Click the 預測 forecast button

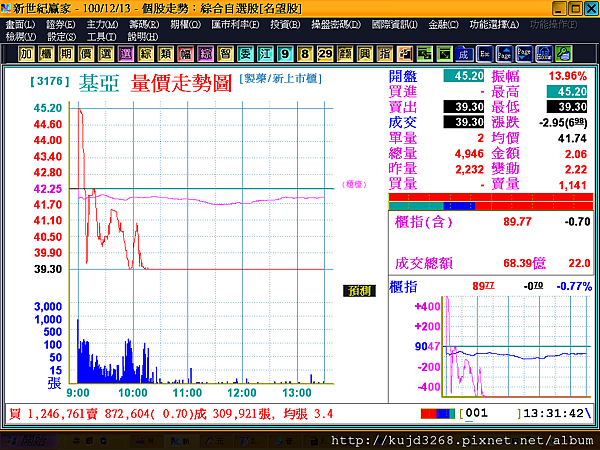pyautogui.click(x=359, y=291)
